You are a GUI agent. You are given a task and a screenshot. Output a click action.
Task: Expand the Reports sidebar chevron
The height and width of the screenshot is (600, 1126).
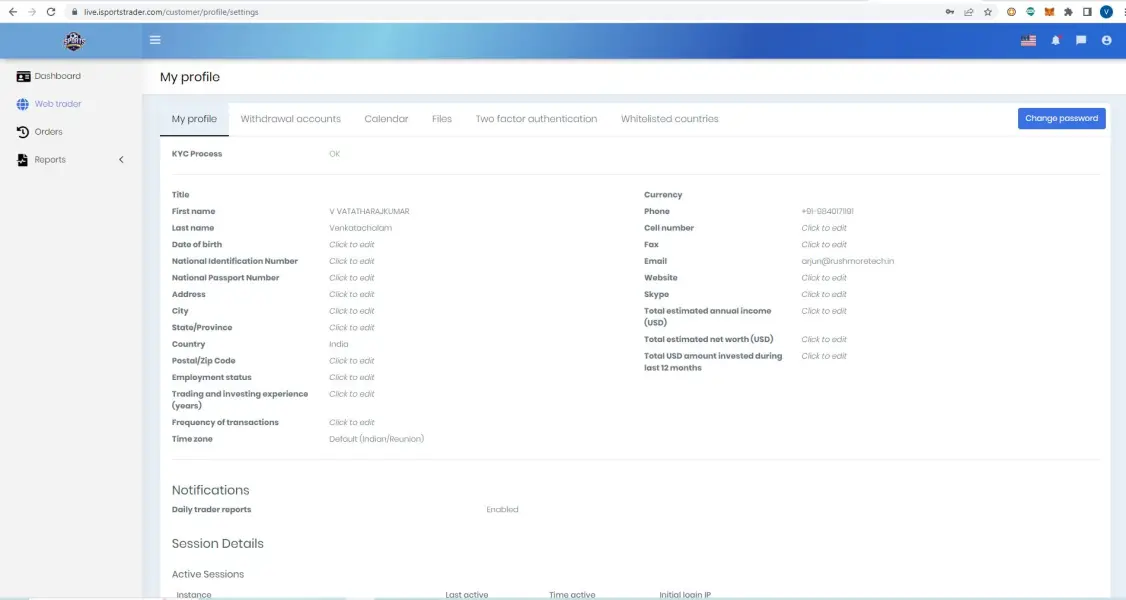tap(121, 160)
